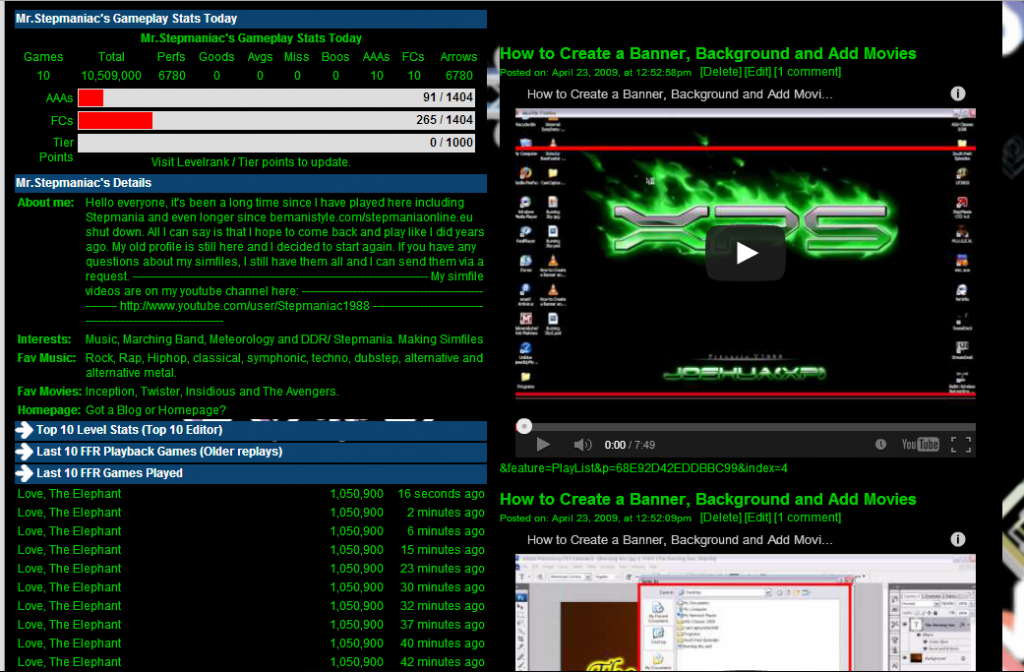Expand Last 10 FFR Playback Games arrow

click(24, 451)
